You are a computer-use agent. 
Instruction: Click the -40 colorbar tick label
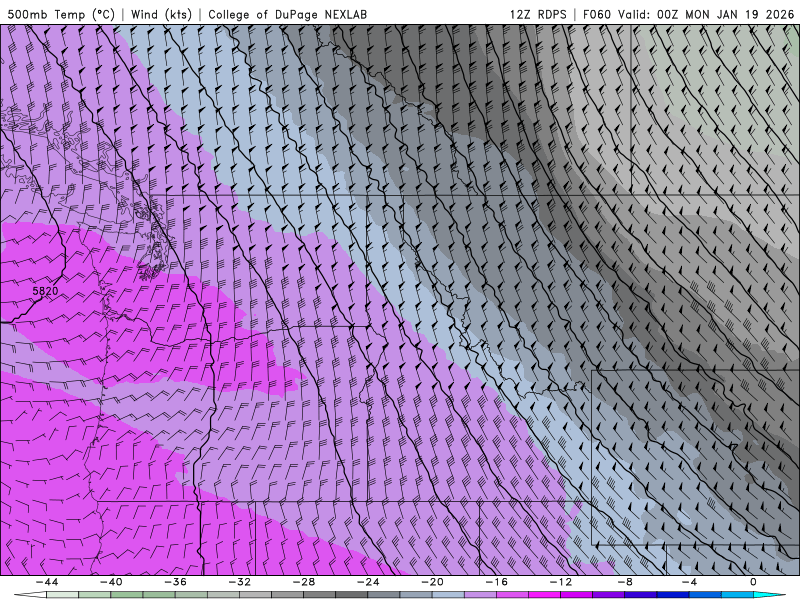[111, 582]
